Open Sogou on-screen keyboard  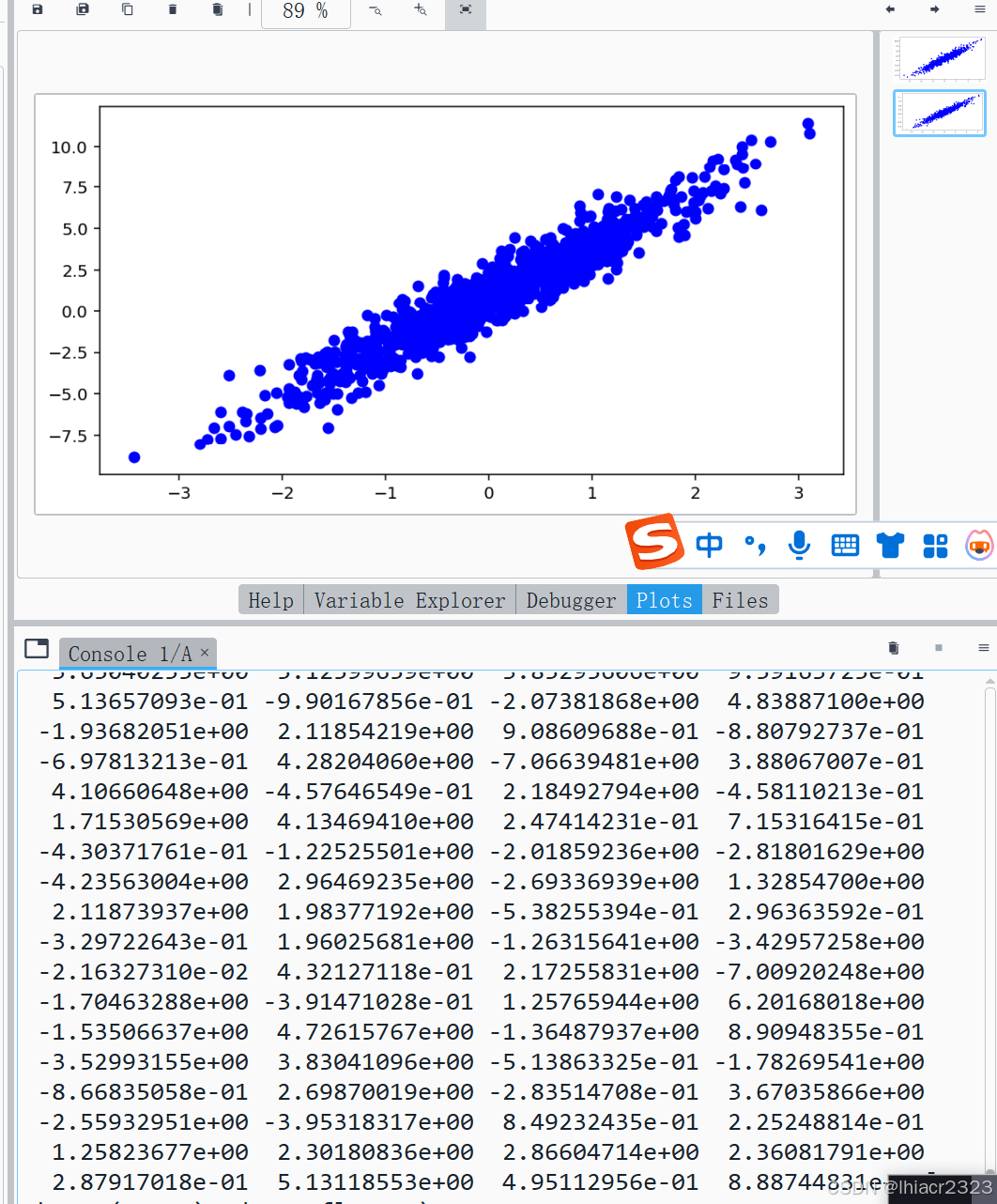[x=844, y=545]
